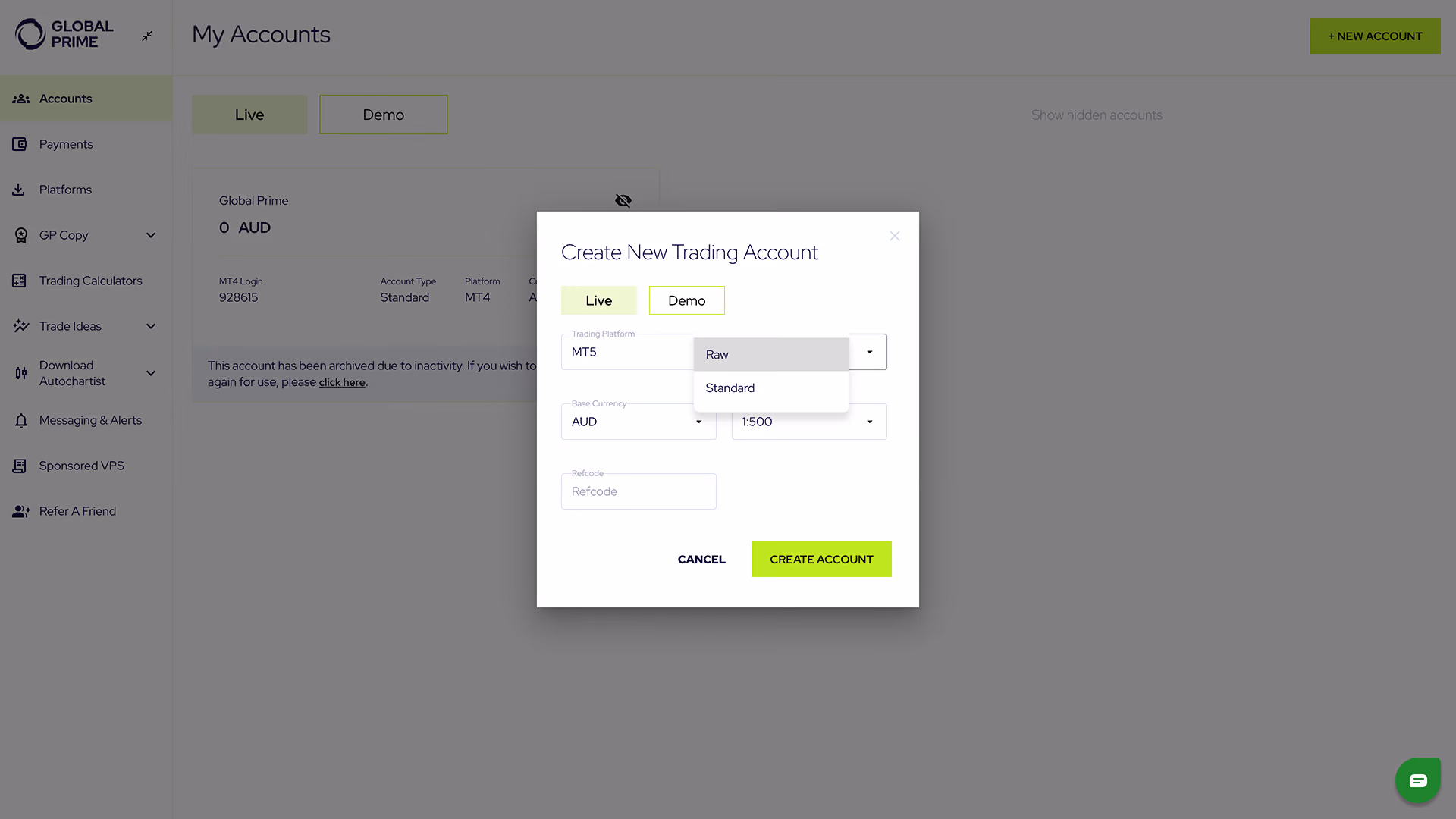This screenshot has height=819, width=1456.
Task: Follow the 'click here' reactivation link
Action: pos(342,382)
